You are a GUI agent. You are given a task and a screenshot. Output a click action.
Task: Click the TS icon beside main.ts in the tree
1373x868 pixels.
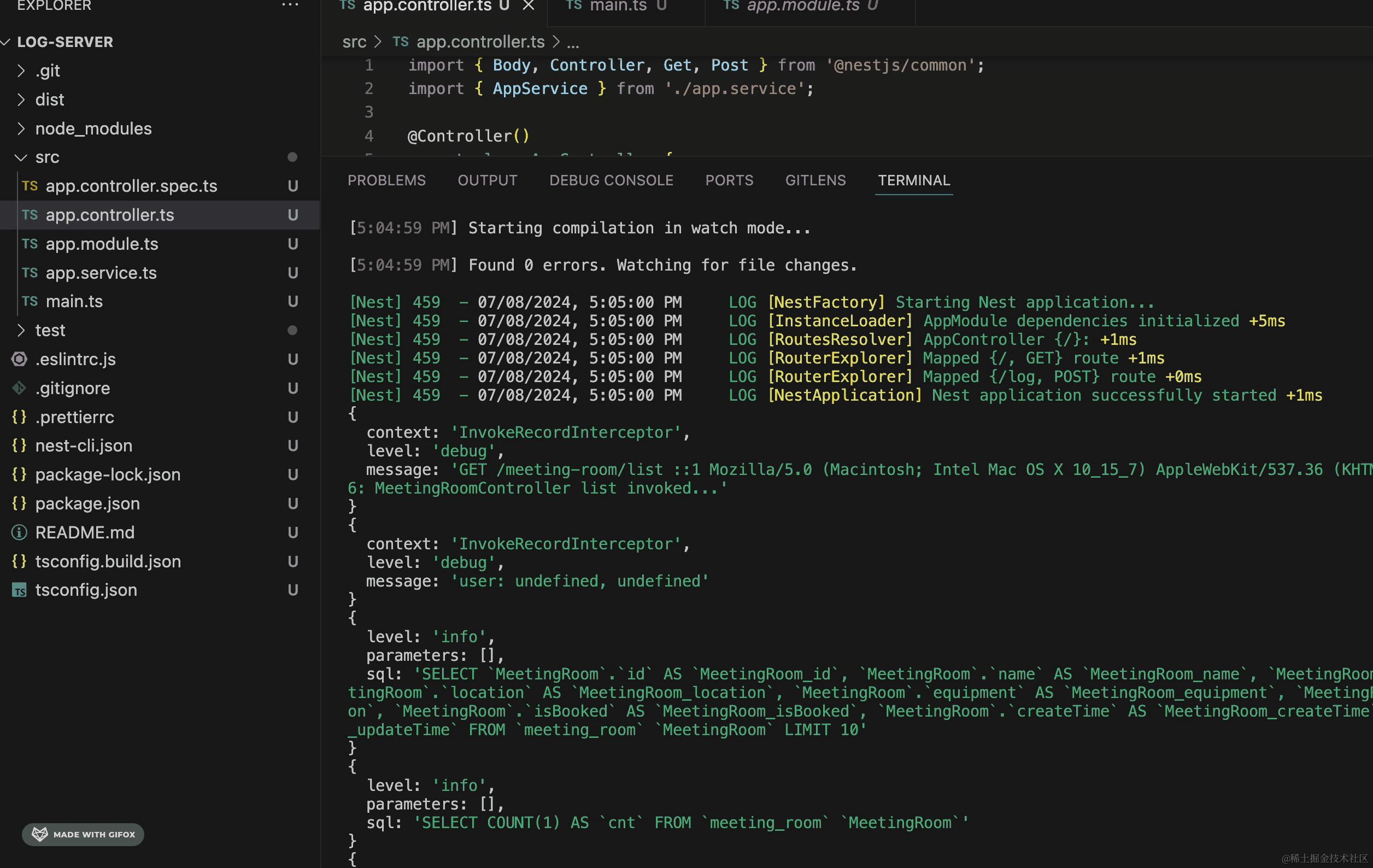pos(30,301)
